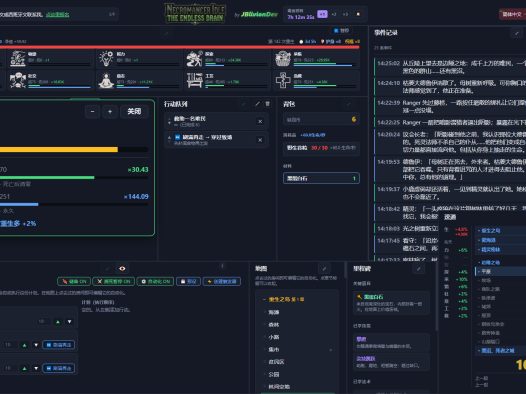Click pencil icon in the notebook panel header
526x394 pixels.
click(419, 269)
